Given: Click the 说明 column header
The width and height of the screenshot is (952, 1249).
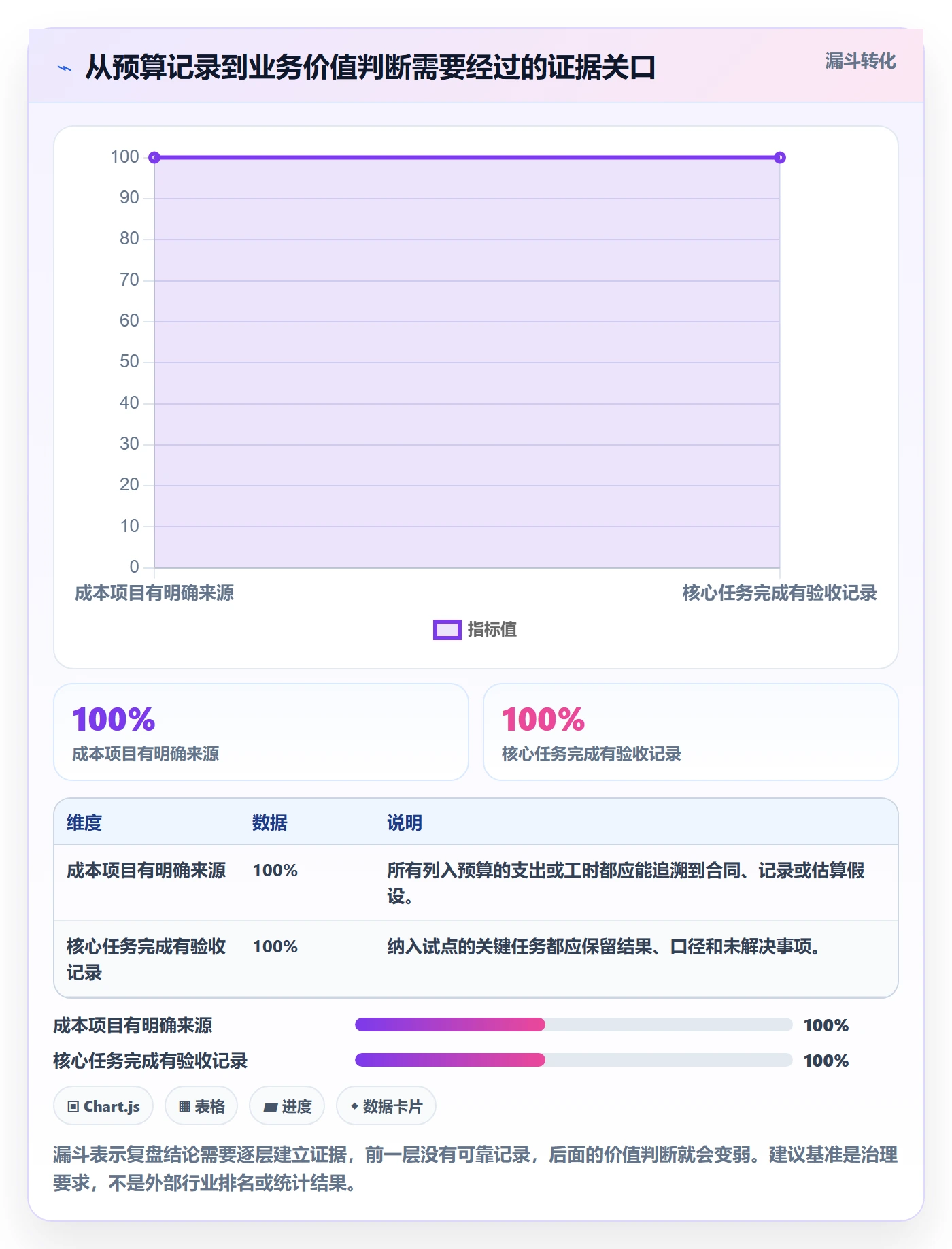Looking at the screenshot, I should tap(405, 822).
